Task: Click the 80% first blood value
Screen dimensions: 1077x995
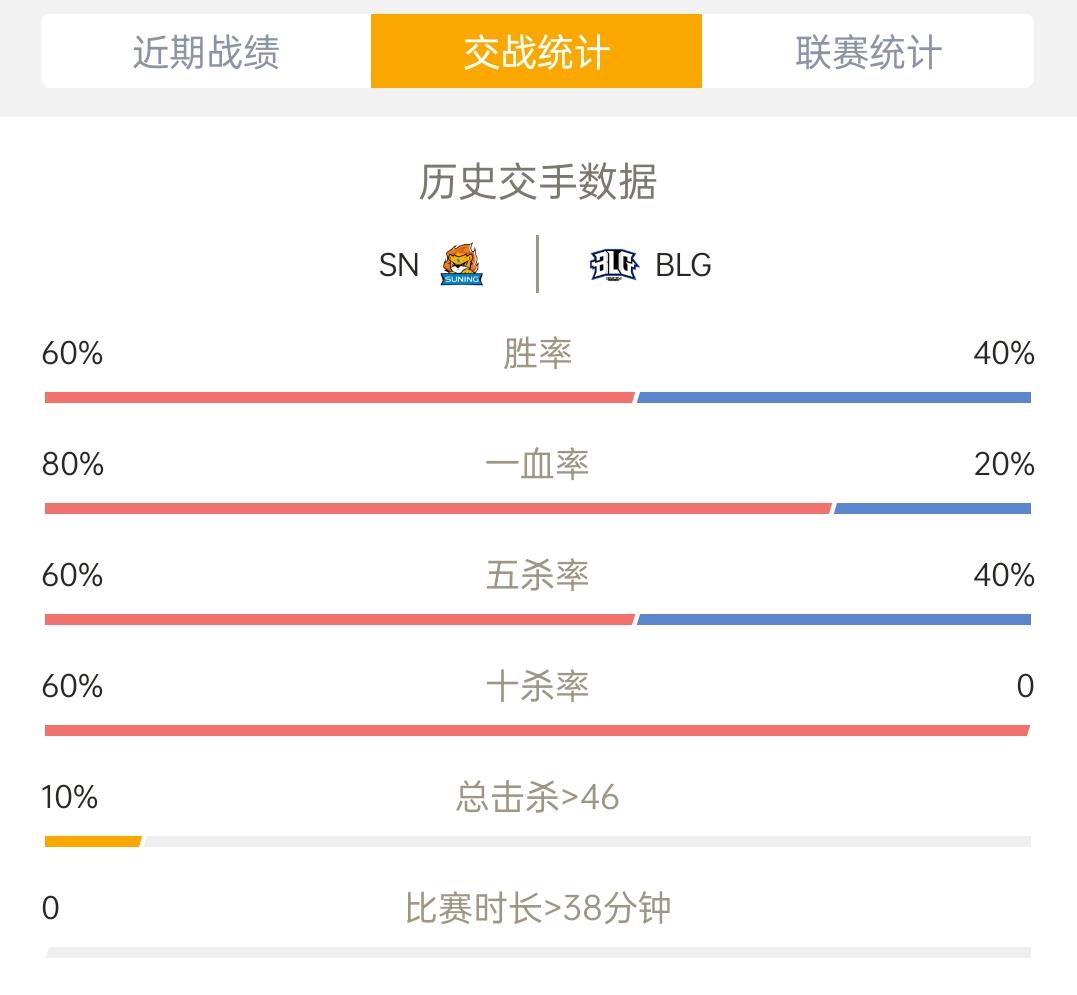Action: pos(73,465)
